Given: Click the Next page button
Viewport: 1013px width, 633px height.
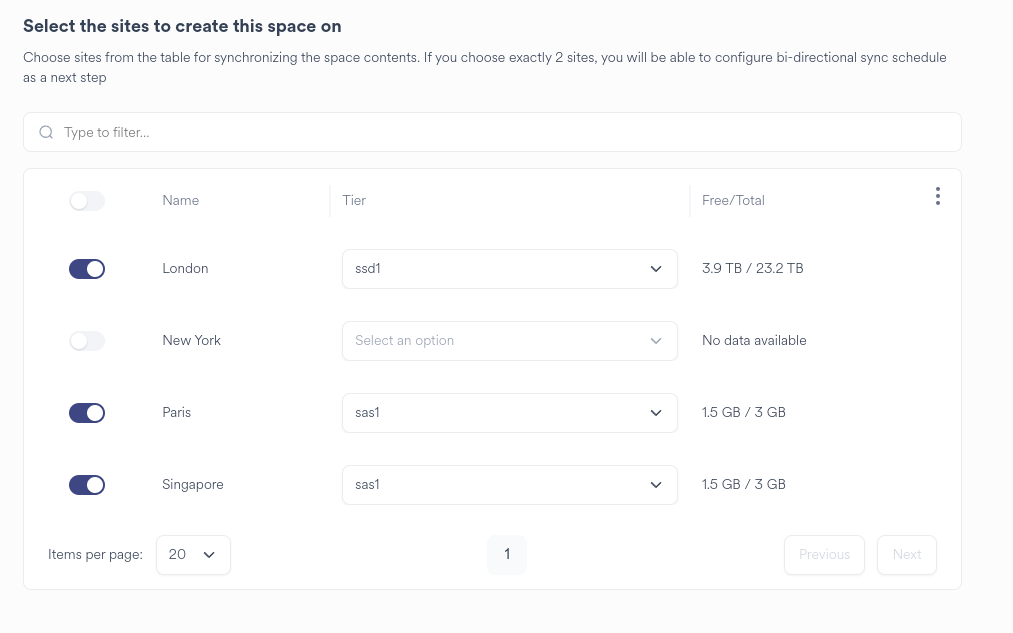Looking at the screenshot, I should click(x=906, y=555).
